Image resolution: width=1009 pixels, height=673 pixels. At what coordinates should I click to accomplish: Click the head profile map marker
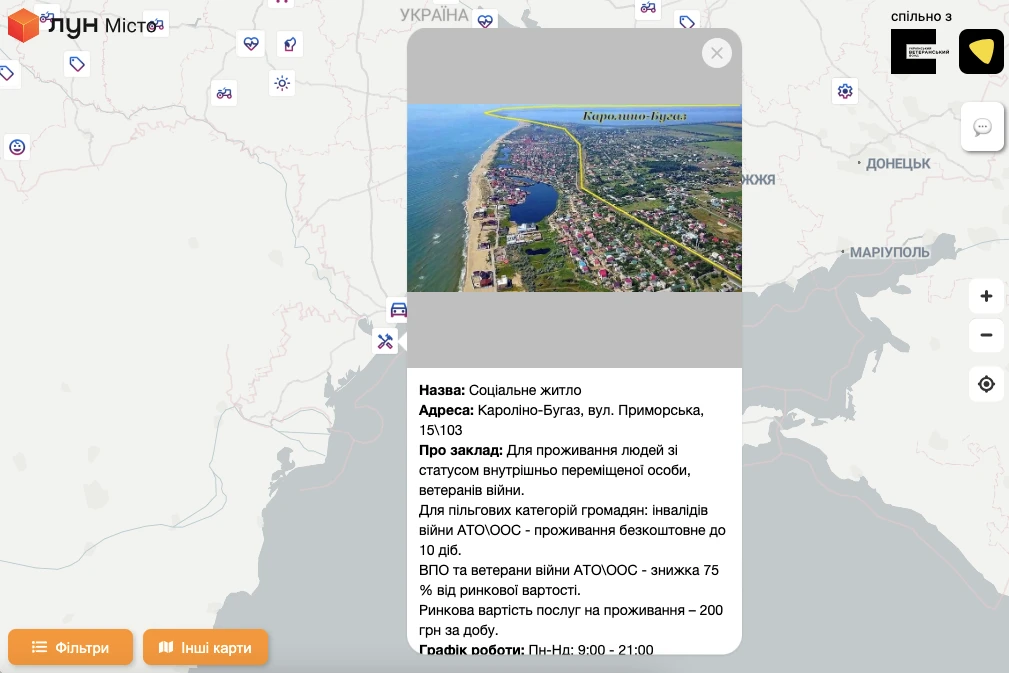pyautogui.click(x=289, y=44)
